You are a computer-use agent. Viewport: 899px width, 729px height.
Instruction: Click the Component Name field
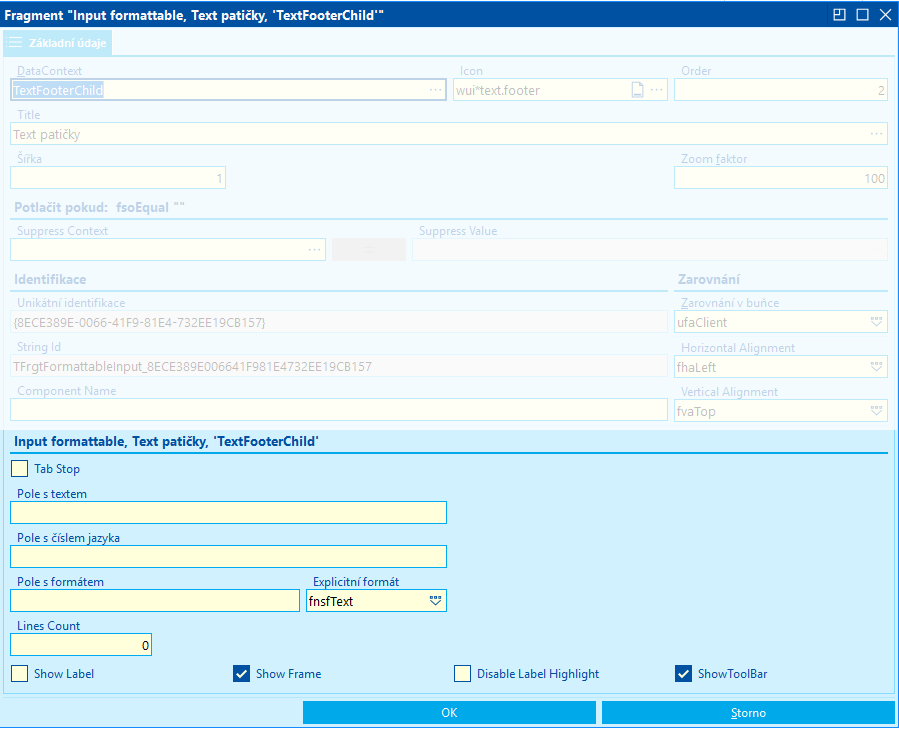tap(339, 410)
